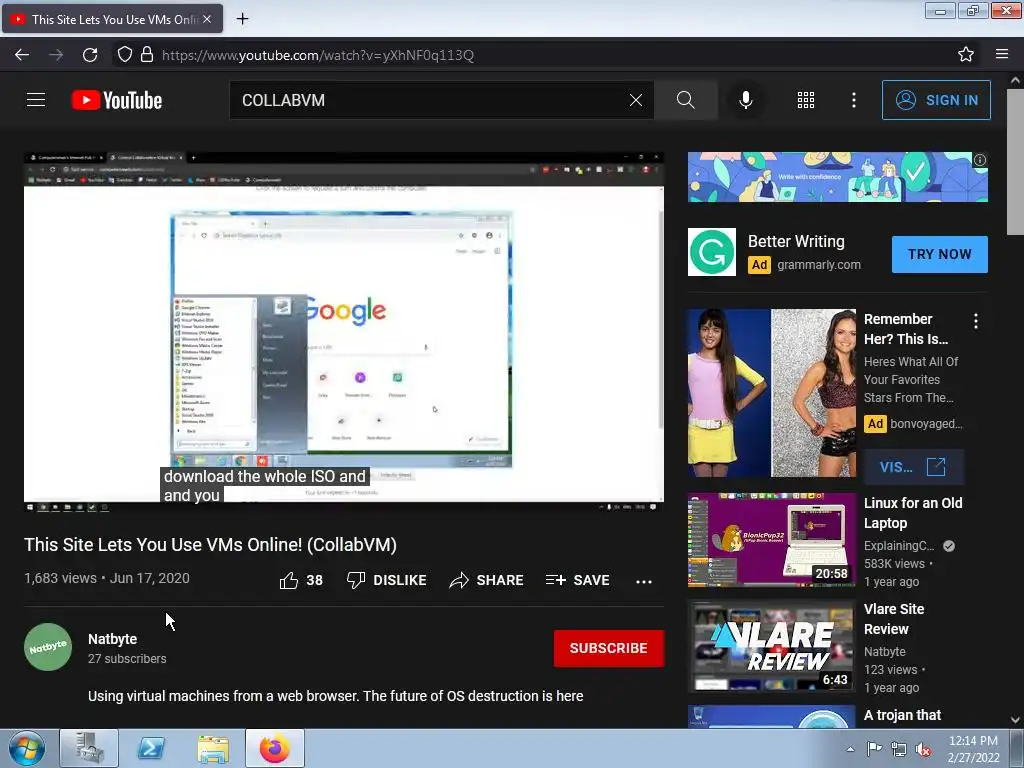Screen dimensions: 1024x768
Task: Launch PowerShell from taskbar
Action: pos(151,748)
